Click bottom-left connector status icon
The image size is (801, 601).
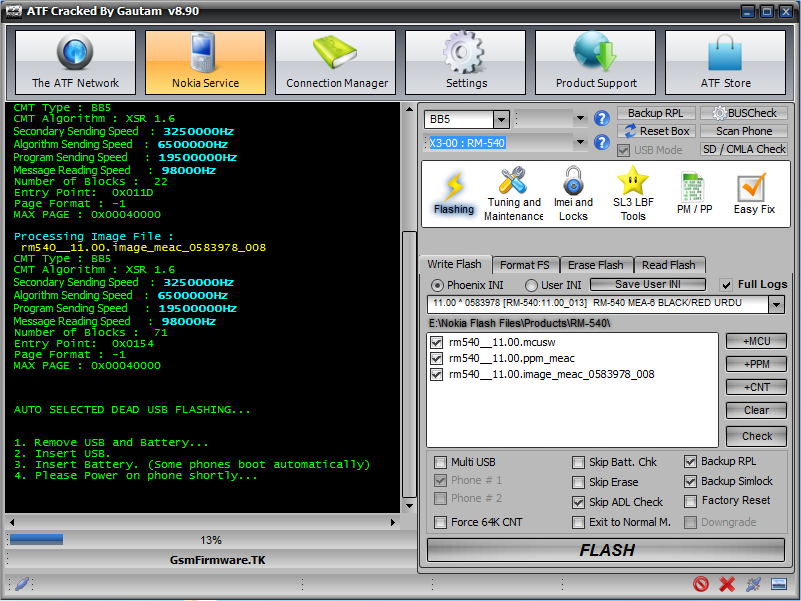coord(22,584)
